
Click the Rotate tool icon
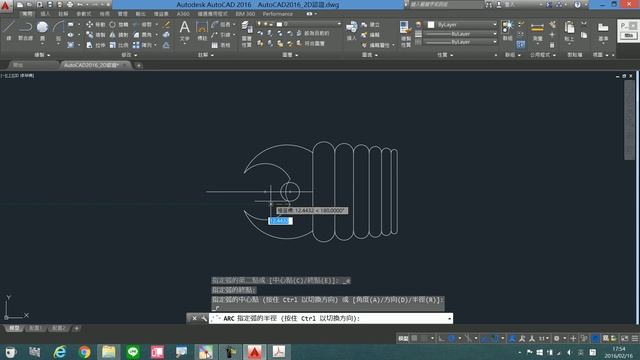(x=113, y=24)
